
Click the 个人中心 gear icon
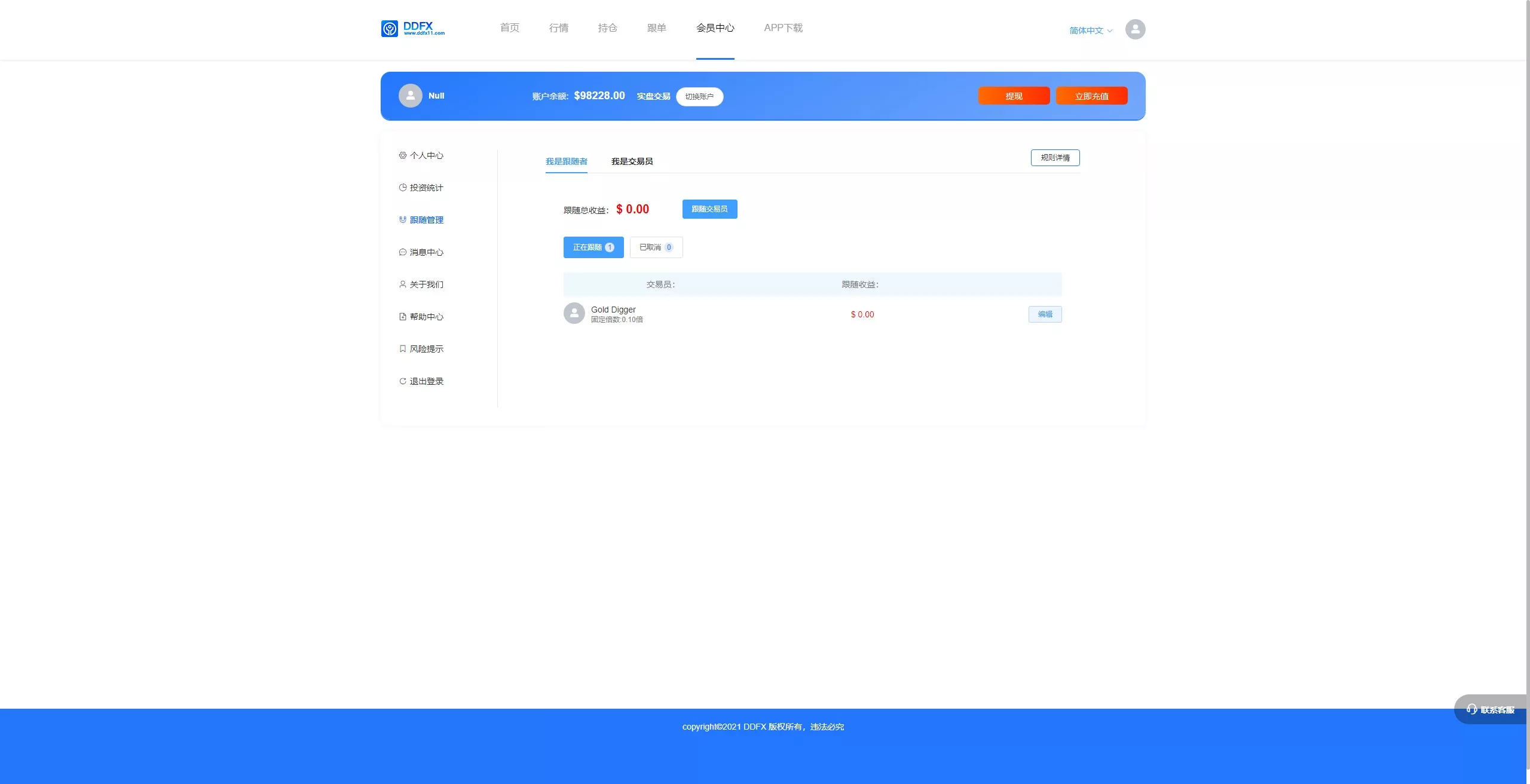(x=402, y=155)
